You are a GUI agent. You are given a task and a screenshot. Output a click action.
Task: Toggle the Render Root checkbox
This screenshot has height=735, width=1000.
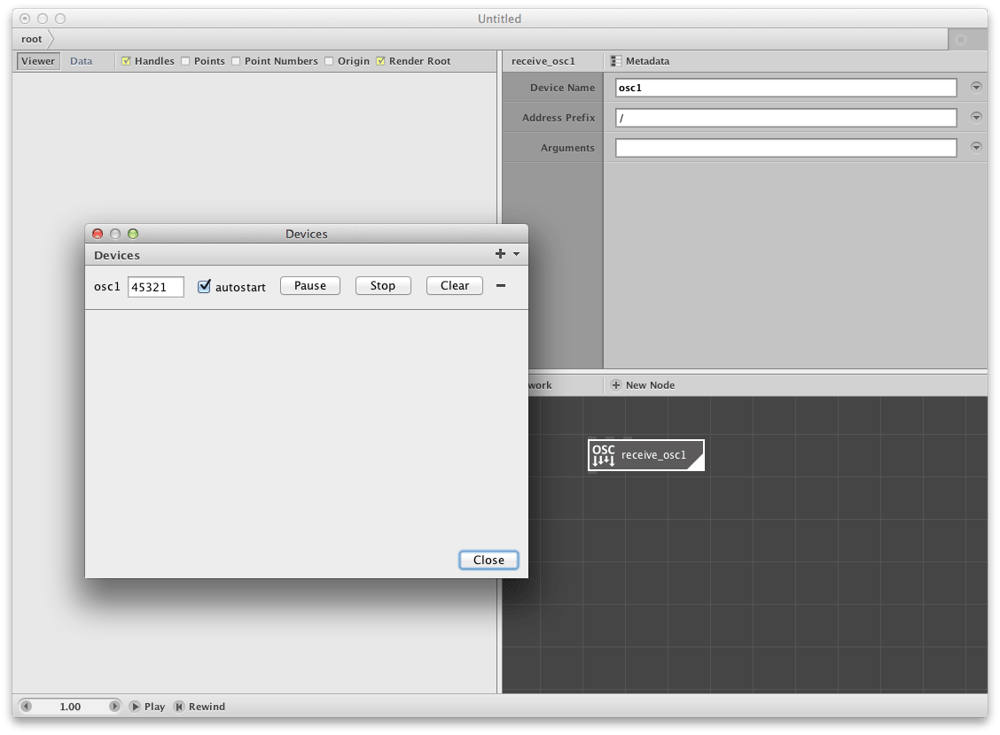tap(381, 61)
